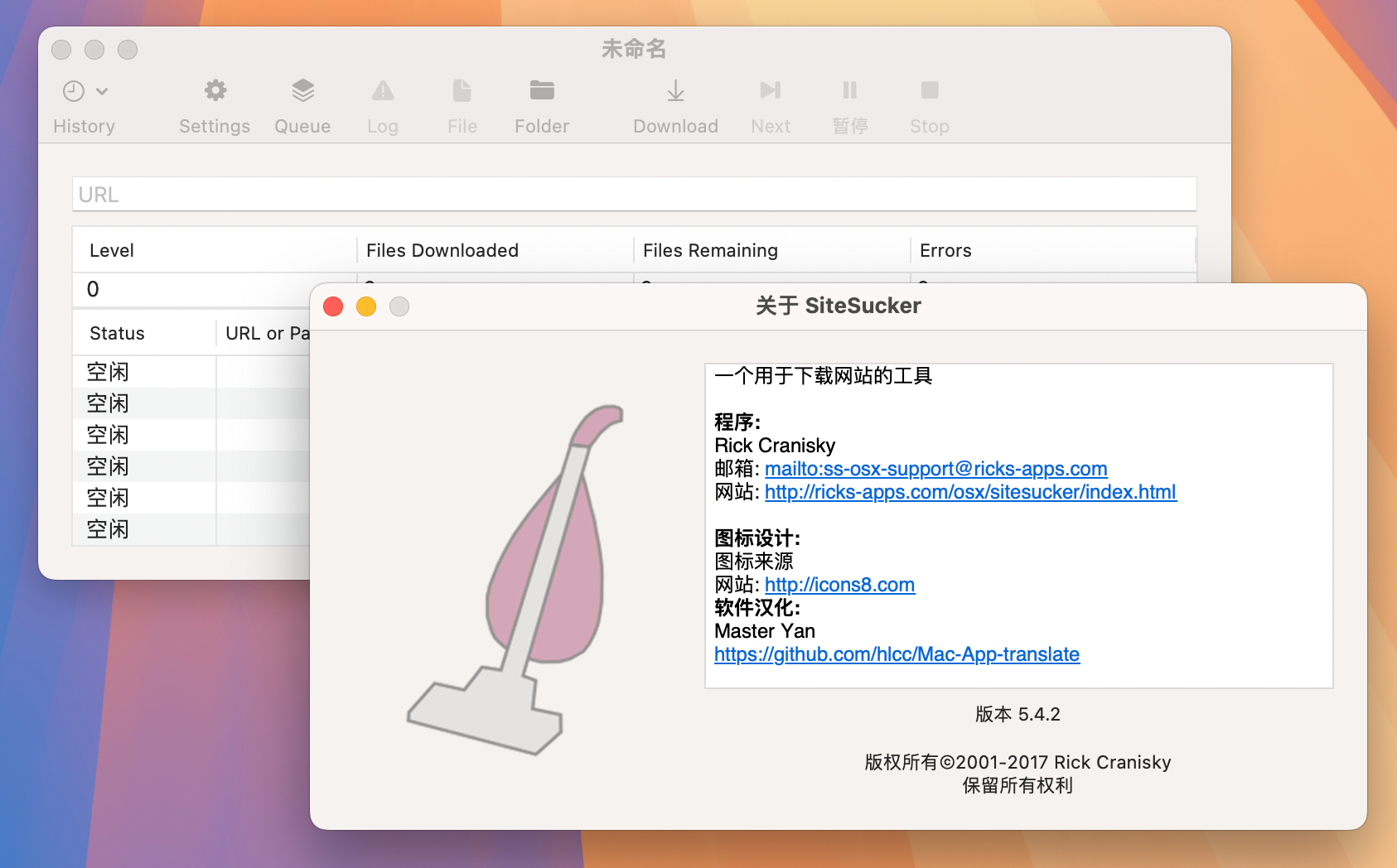Open the mailto ss-osx-support email link
This screenshot has width=1397, height=868.
tap(935, 469)
